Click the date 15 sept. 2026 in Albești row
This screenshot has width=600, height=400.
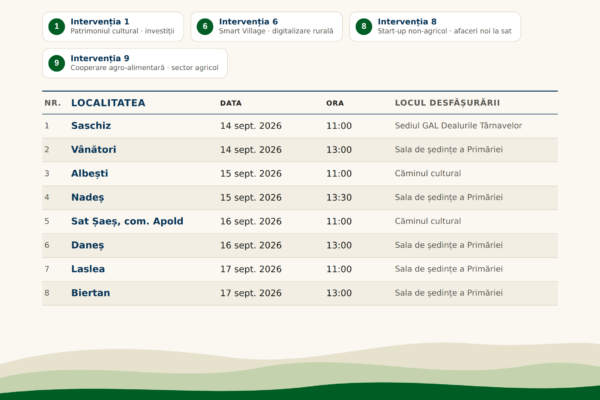click(251, 174)
